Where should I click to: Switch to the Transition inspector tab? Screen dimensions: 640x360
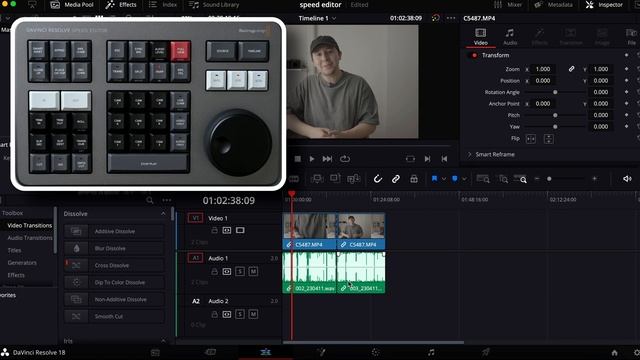click(571, 37)
